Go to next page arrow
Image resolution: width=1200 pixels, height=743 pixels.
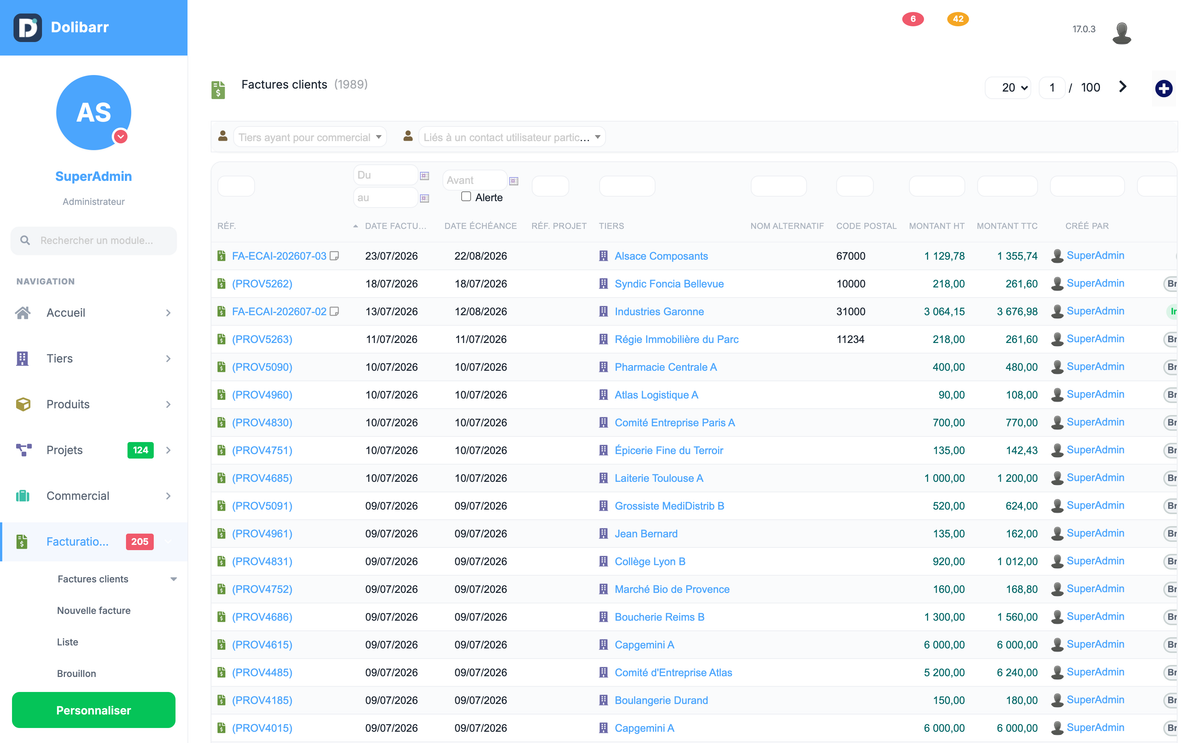coord(1123,87)
